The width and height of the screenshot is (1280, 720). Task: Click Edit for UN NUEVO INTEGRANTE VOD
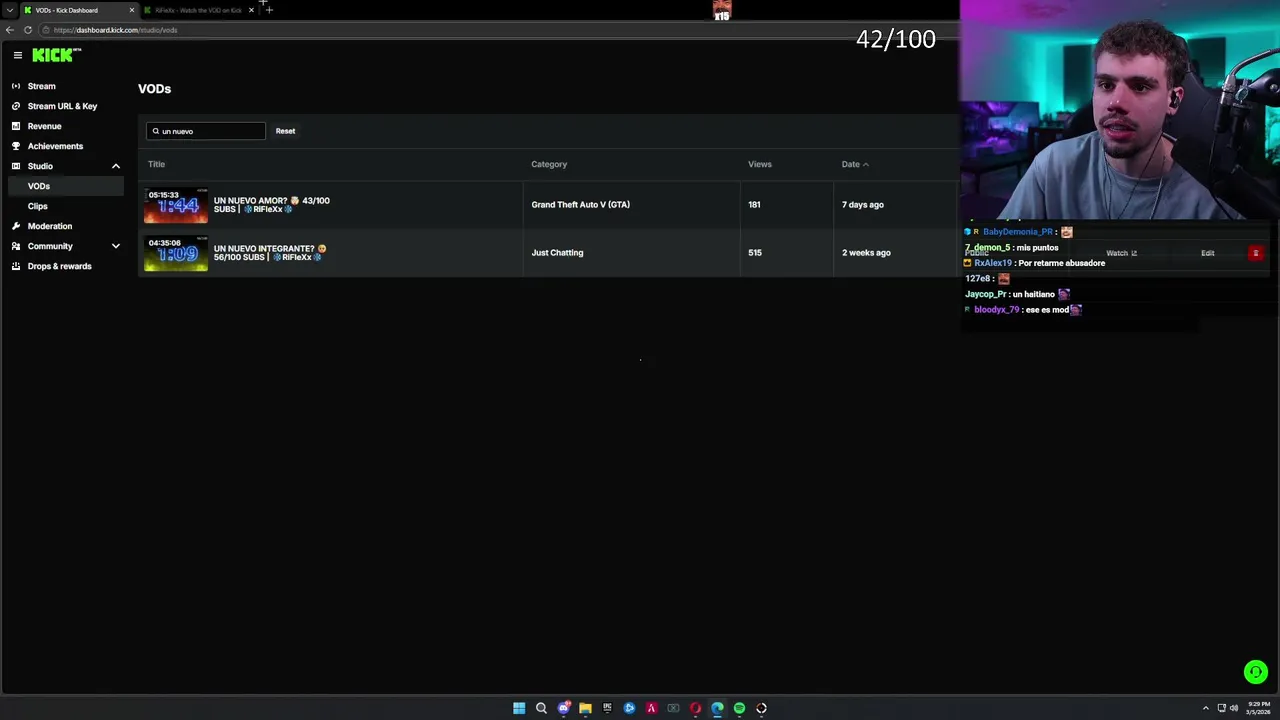click(x=1207, y=253)
